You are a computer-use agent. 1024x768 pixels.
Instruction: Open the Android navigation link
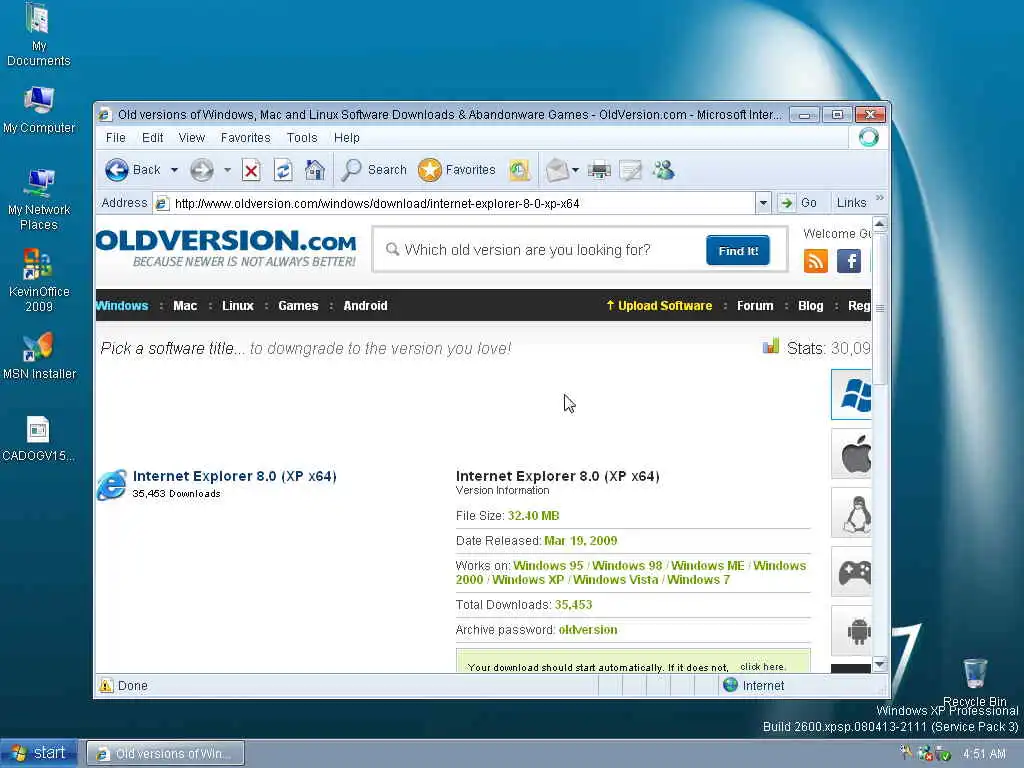[365, 306]
